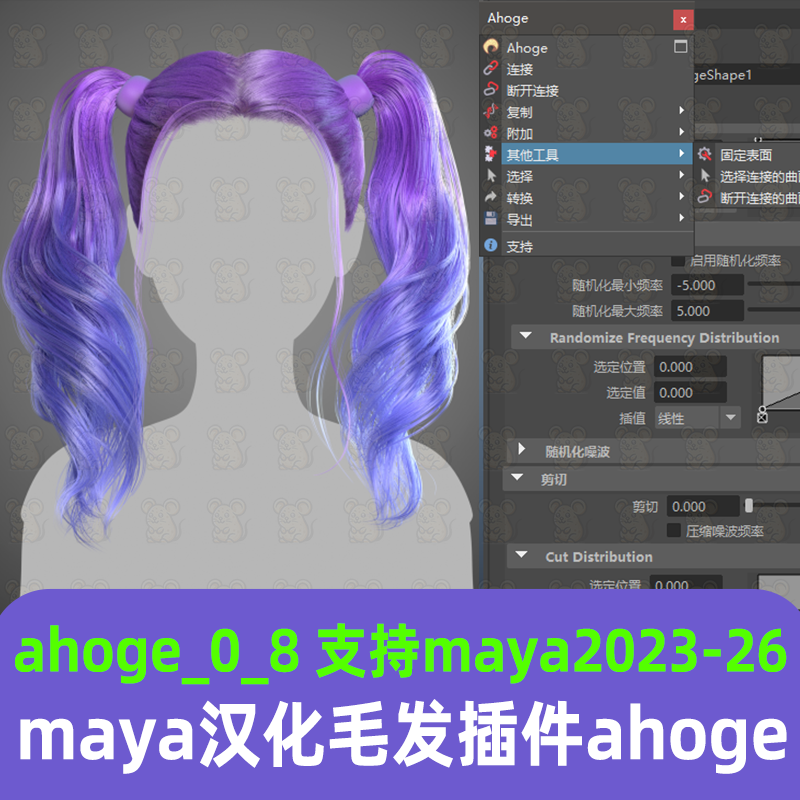Click the 导出 submenu arrow
Screen dimensions: 800x800
pyautogui.click(x=681, y=218)
